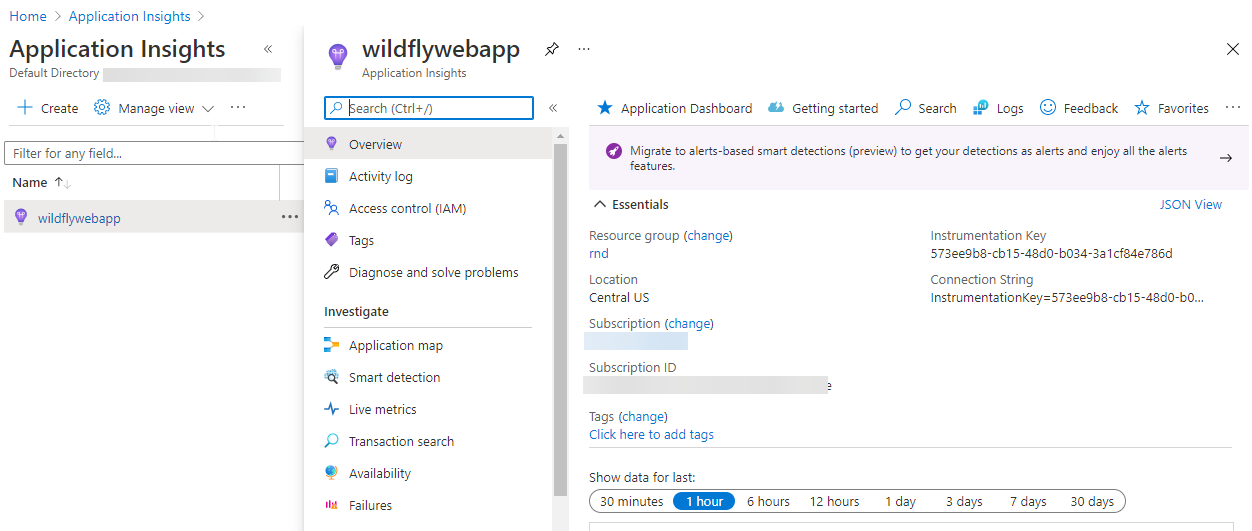This screenshot has width=1252, height=531.
Task: Click the rocket icon in the migration banner
Action: (x=614, y=151)
